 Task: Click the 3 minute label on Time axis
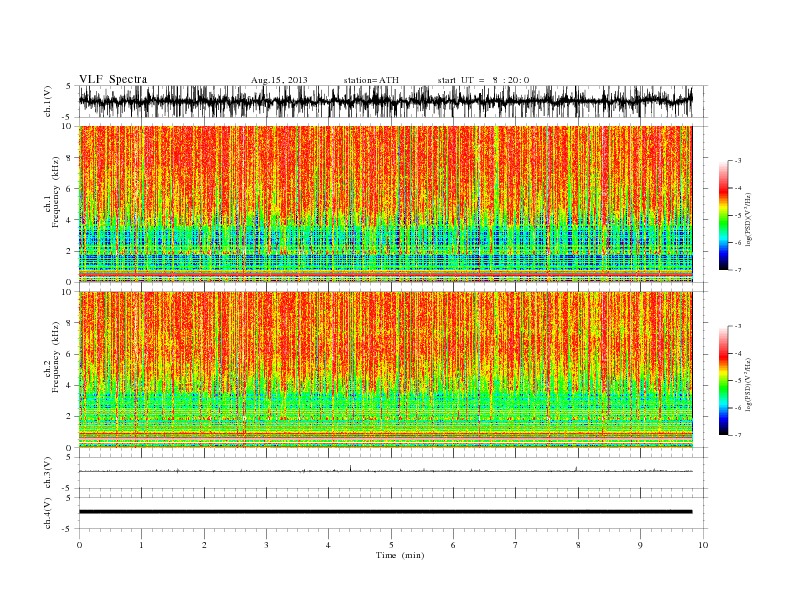click(x=266, y=545)
